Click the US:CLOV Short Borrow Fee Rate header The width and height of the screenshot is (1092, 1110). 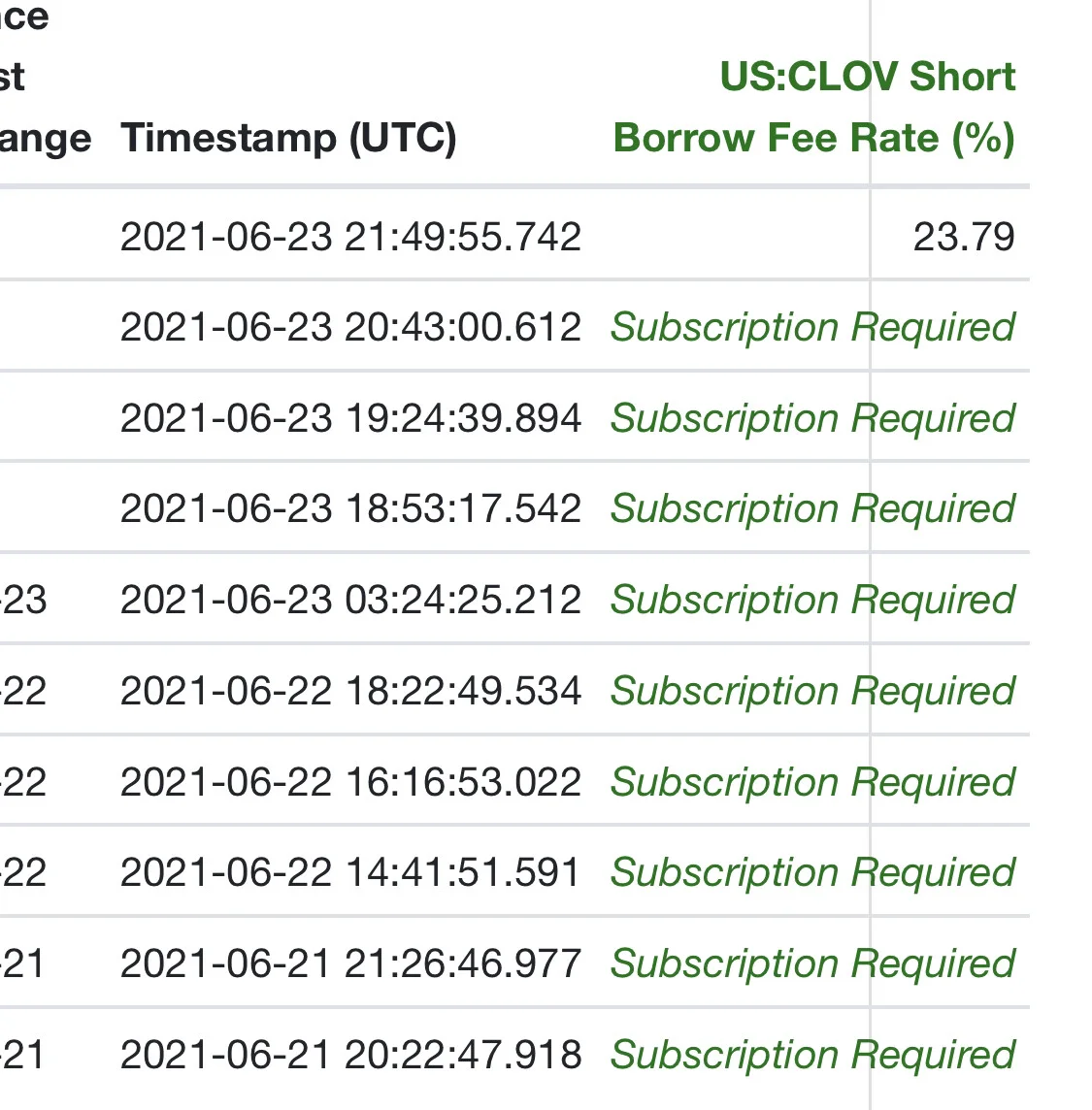coord(814,107)
